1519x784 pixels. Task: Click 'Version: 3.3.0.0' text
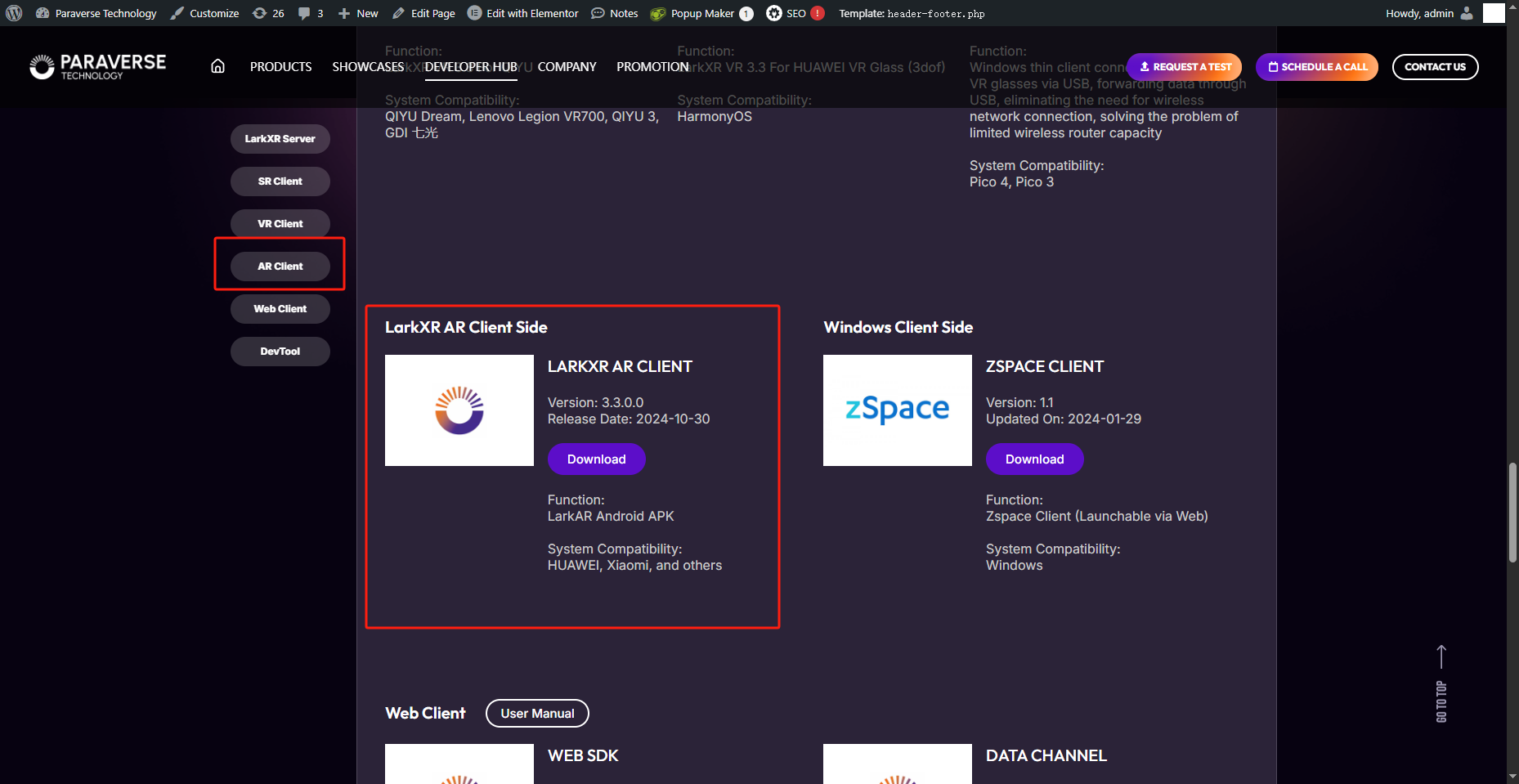[x=595, y=402]
